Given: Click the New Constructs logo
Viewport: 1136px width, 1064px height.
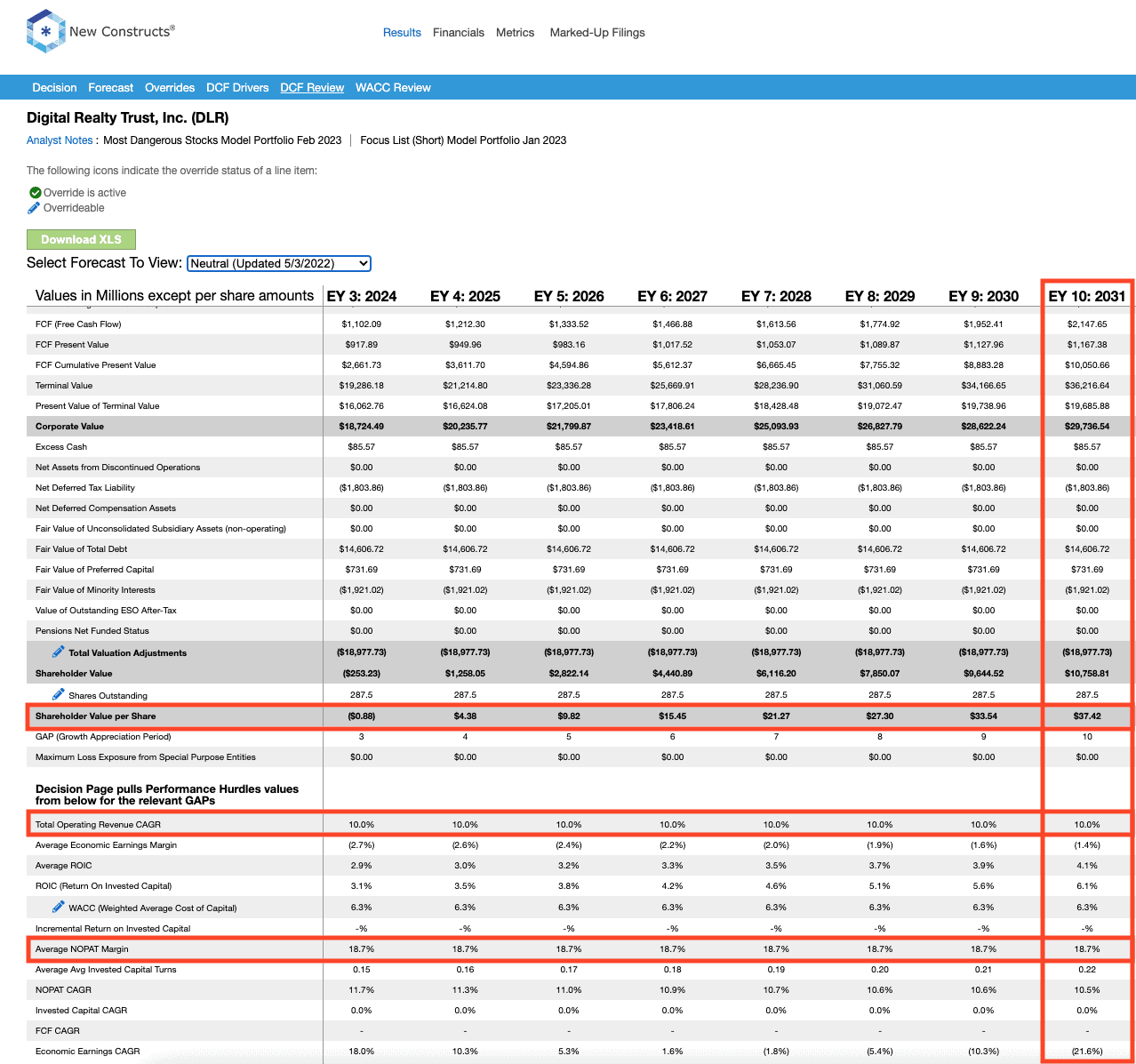Looking at the screenshot, I should pos(100,31).
